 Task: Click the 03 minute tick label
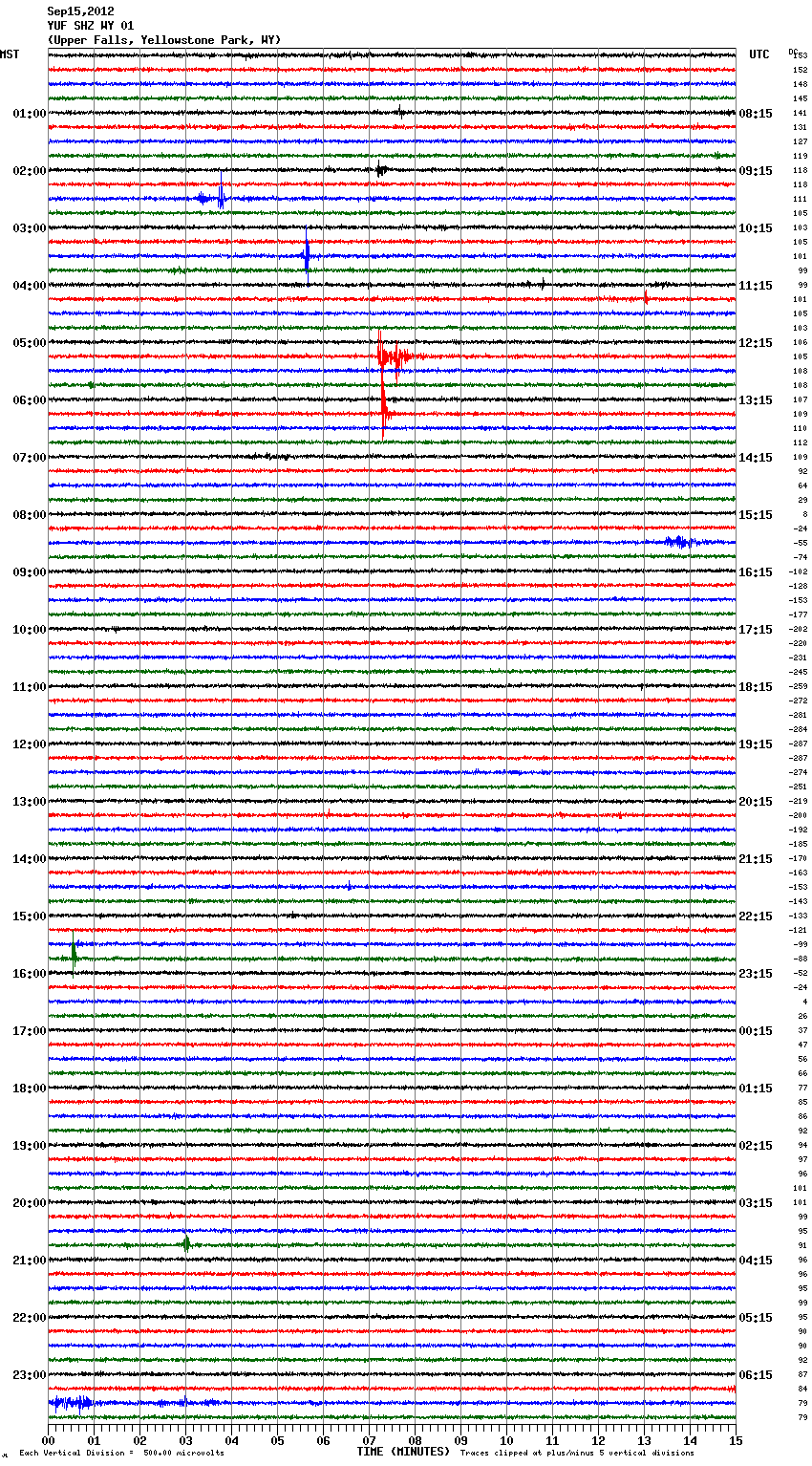click(186, 1440)
